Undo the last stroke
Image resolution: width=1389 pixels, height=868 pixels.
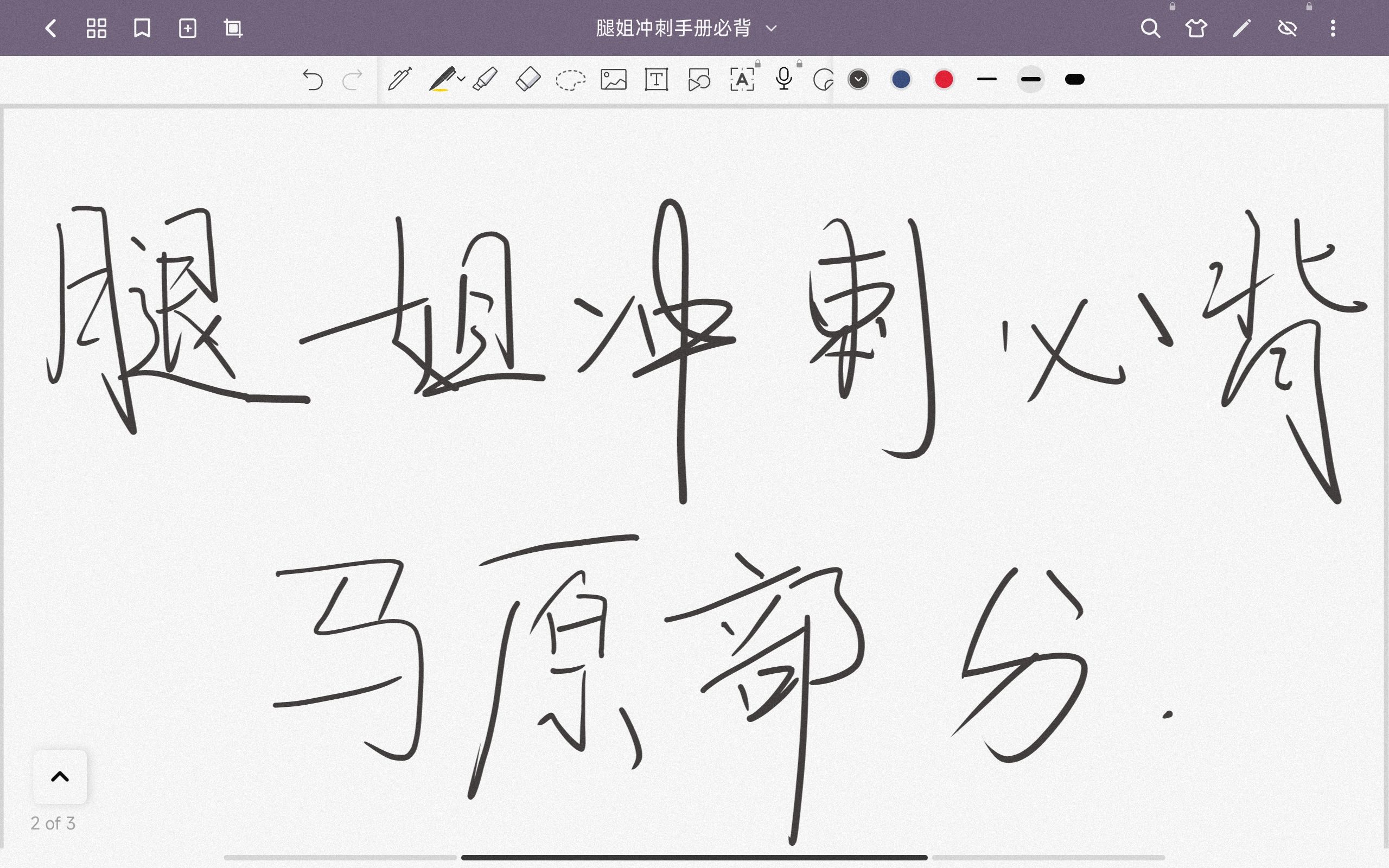pyautogui.click(x=313, y=79)
